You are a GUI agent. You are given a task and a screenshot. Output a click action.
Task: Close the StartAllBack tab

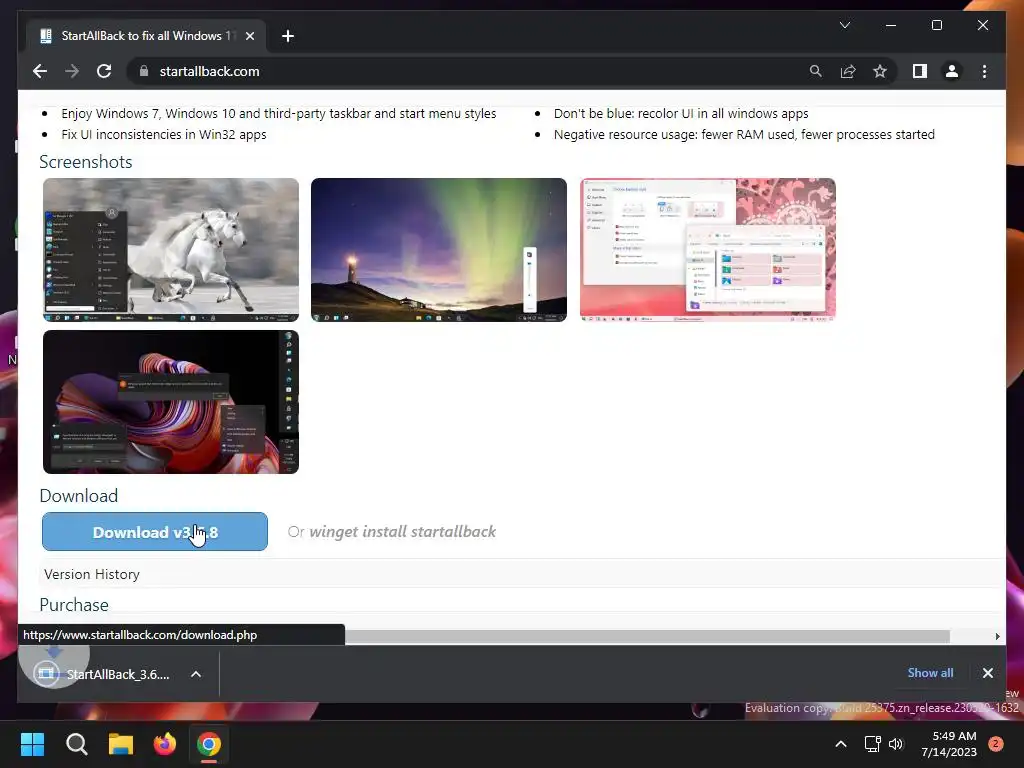coord(249,36)
